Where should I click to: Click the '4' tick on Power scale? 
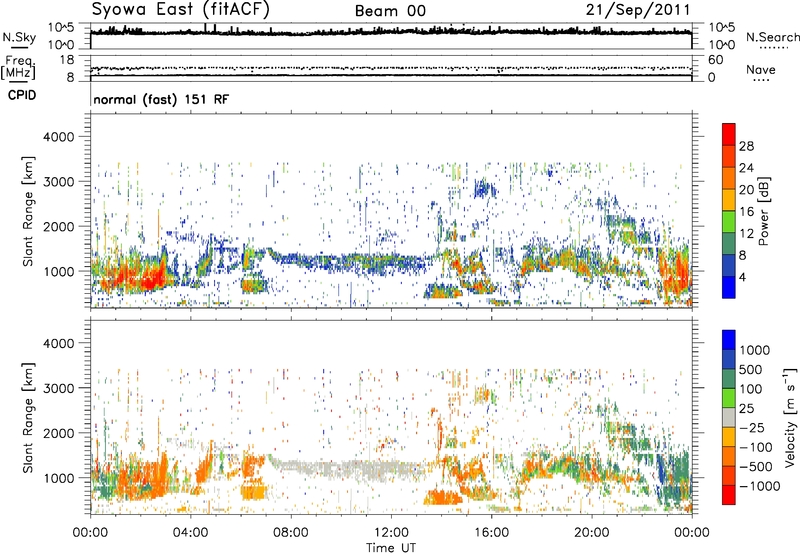click(742, 277)
